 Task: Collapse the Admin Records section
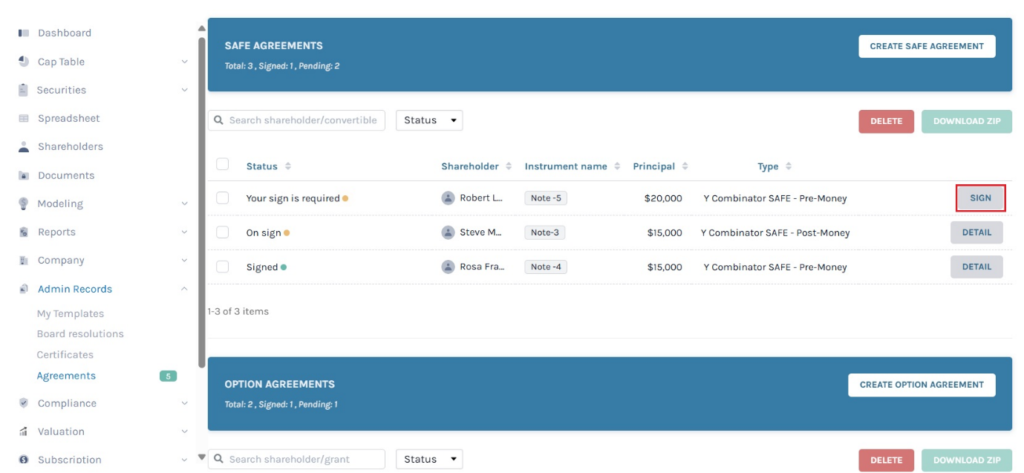pos(184,289)
